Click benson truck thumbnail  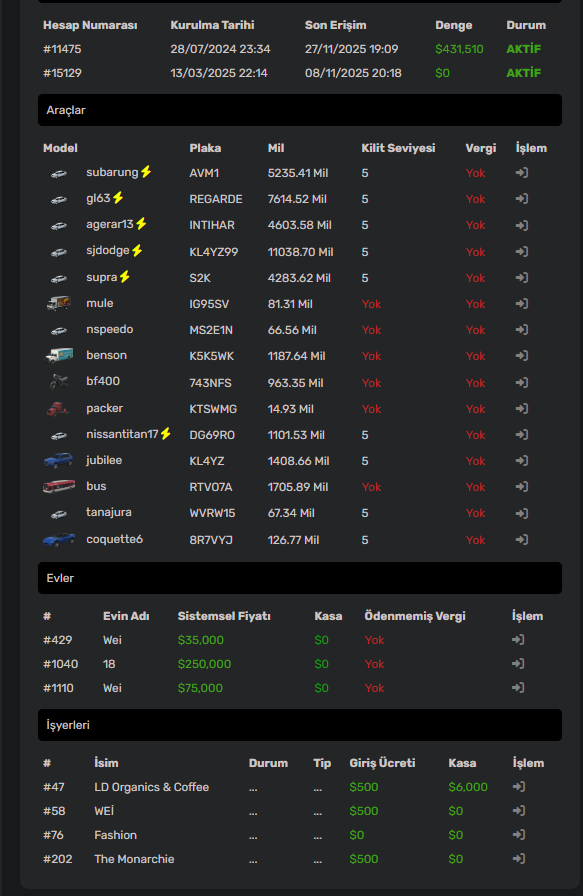[x=59, y=355]
